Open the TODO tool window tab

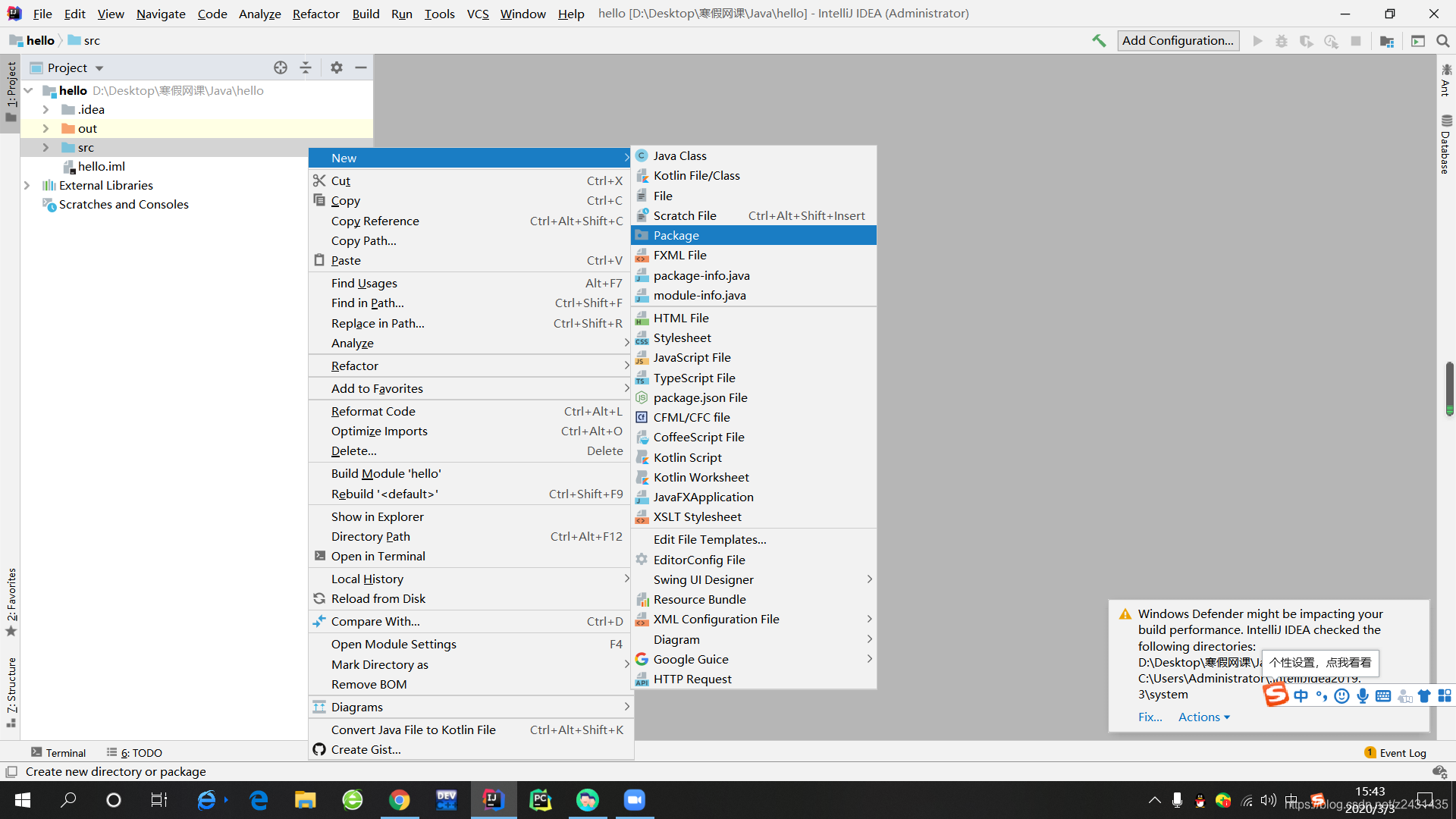[134, 752]
